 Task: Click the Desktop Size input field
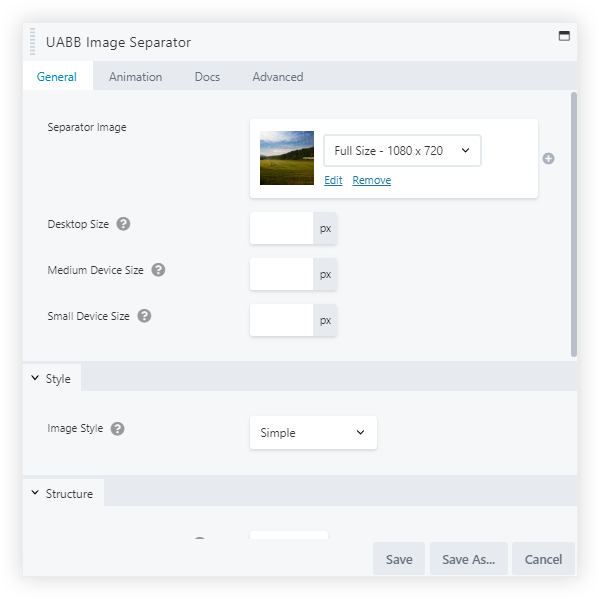282,228
